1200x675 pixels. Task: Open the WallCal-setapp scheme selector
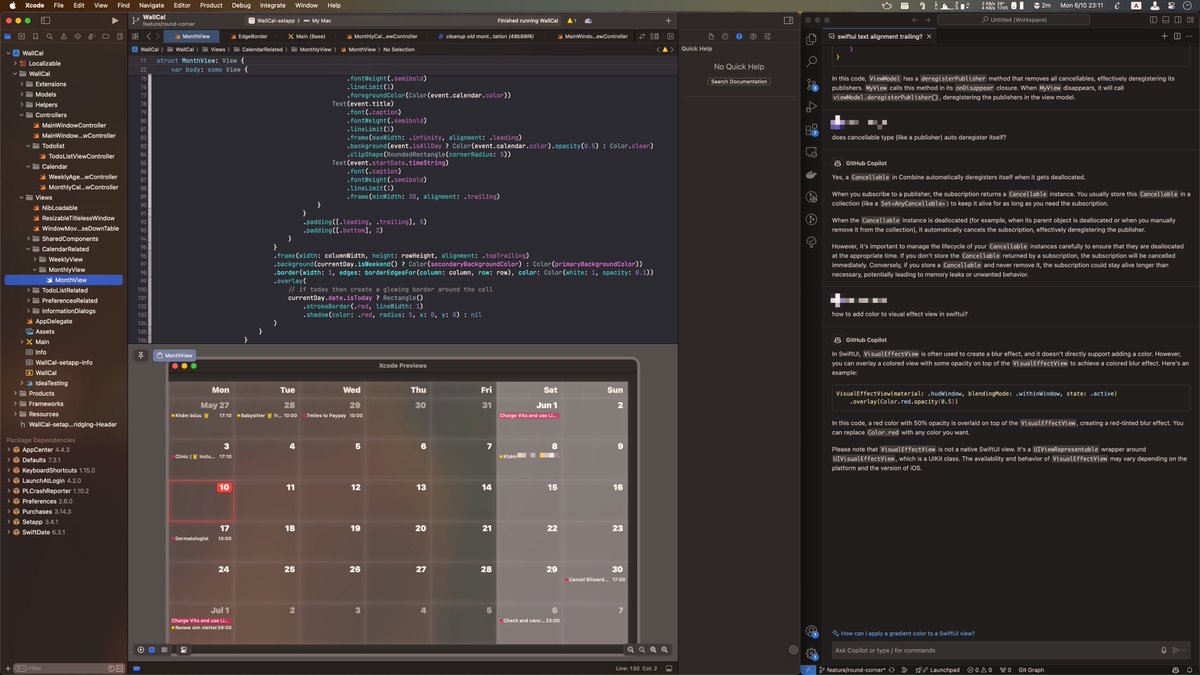270,20
